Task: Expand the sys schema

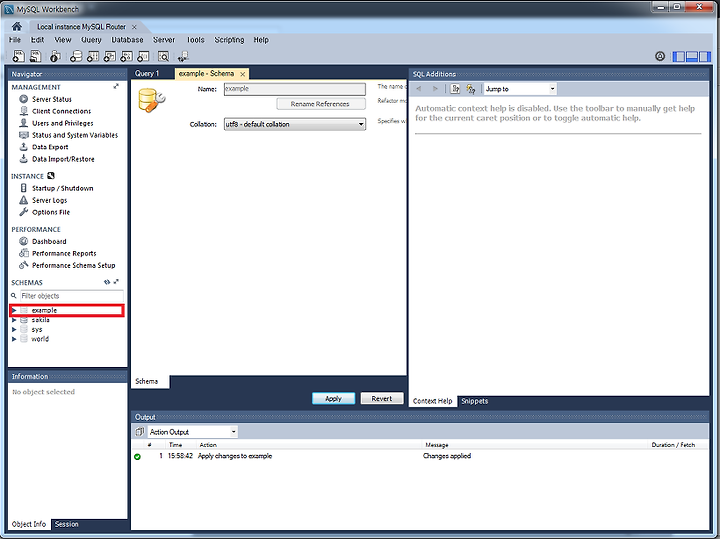Action: (14, 330)
